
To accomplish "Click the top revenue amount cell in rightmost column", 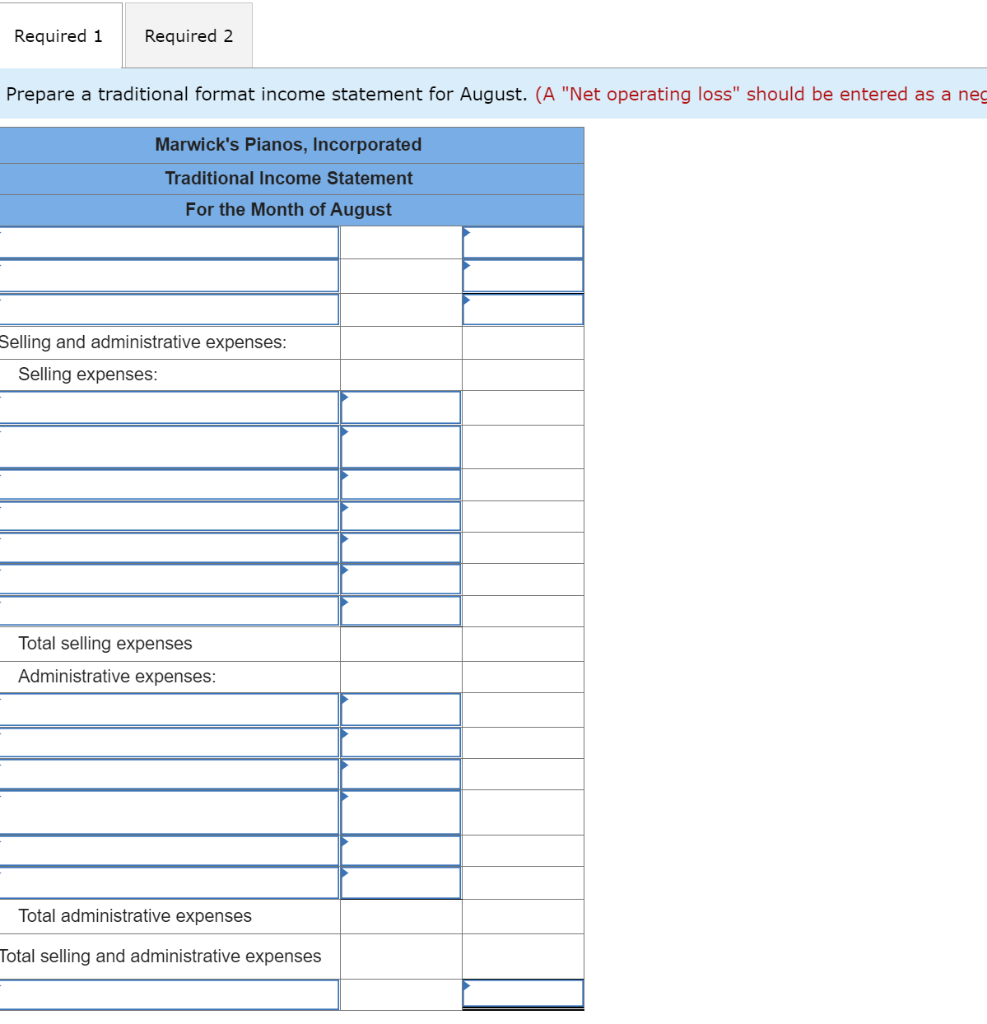I will [523, 241].
